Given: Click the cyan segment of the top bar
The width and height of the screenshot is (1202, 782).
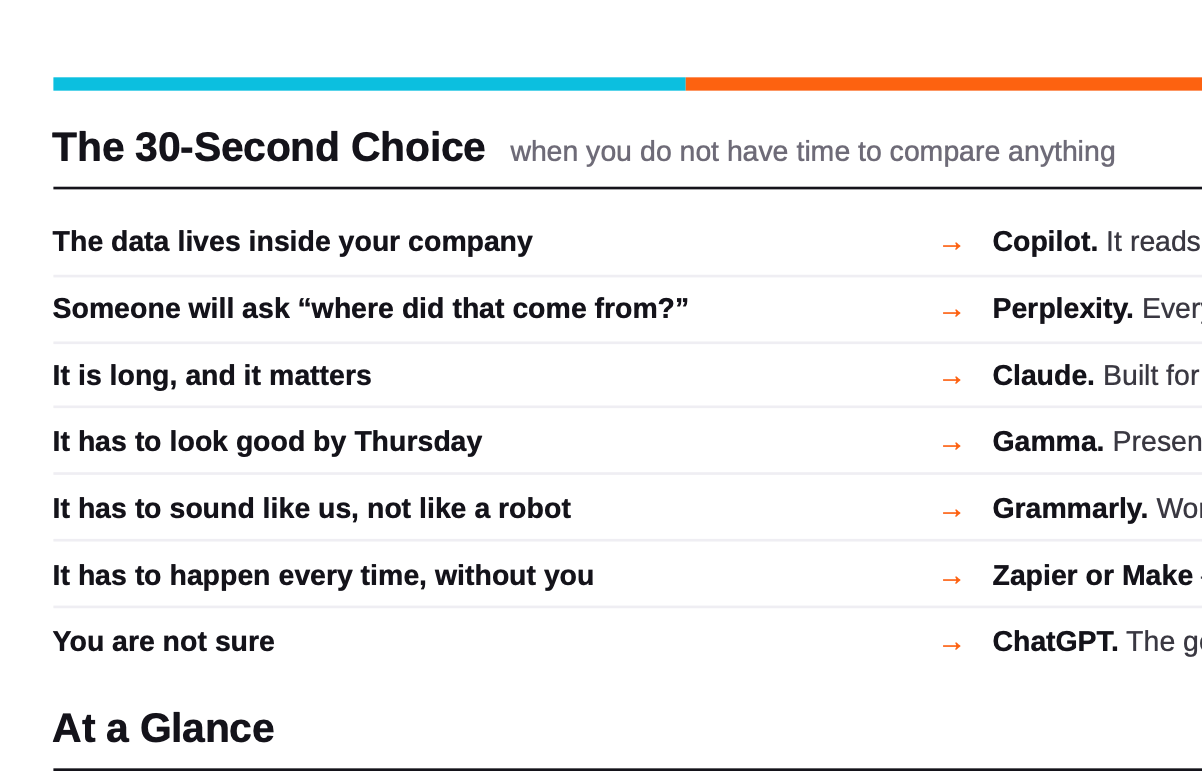Looking at the screenshot, I should coord(369,84).
